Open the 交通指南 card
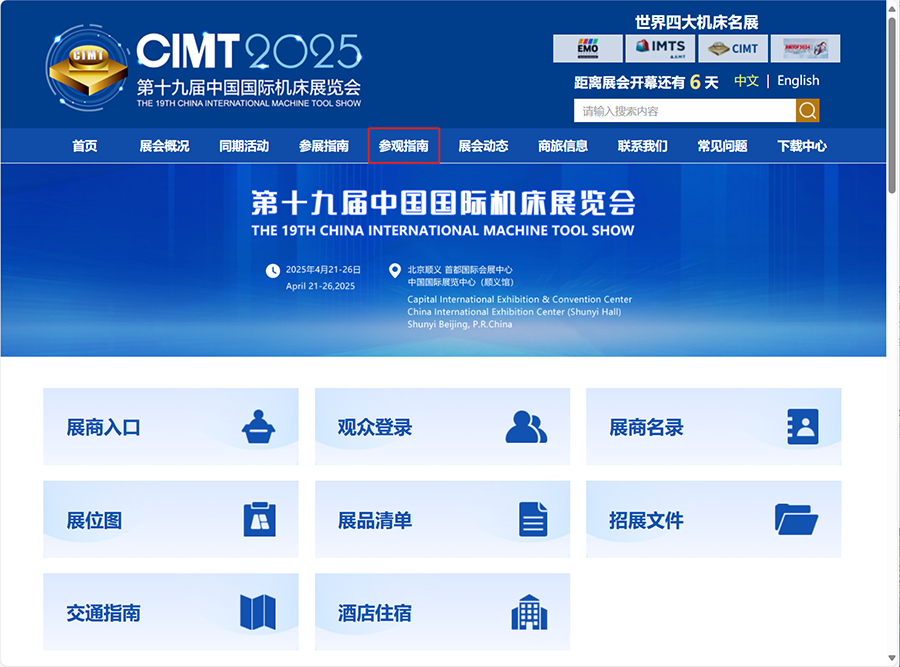900x667 pixels. (x=170, y=612)
